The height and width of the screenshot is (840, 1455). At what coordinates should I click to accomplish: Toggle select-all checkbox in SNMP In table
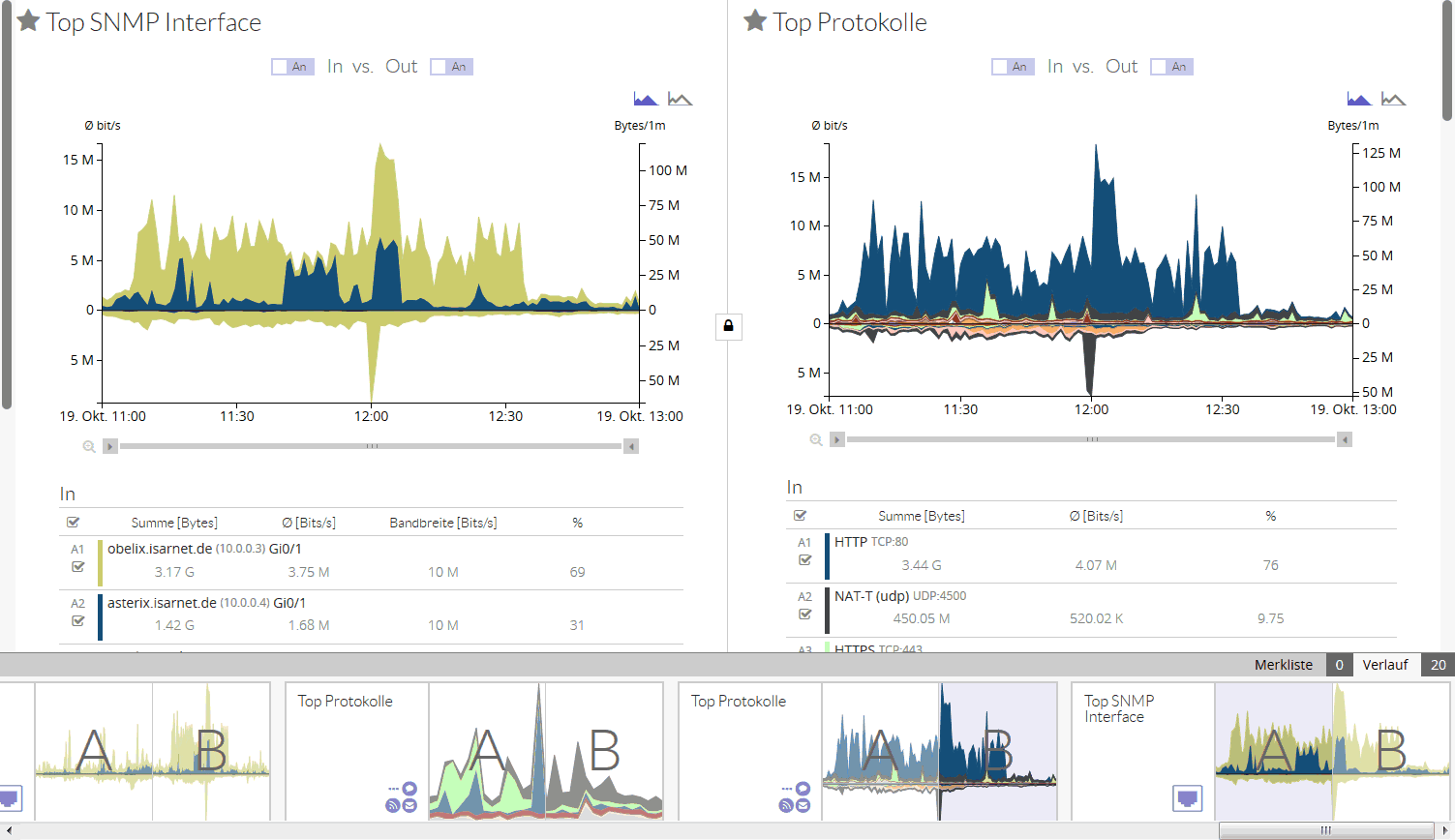click(73, 523)
